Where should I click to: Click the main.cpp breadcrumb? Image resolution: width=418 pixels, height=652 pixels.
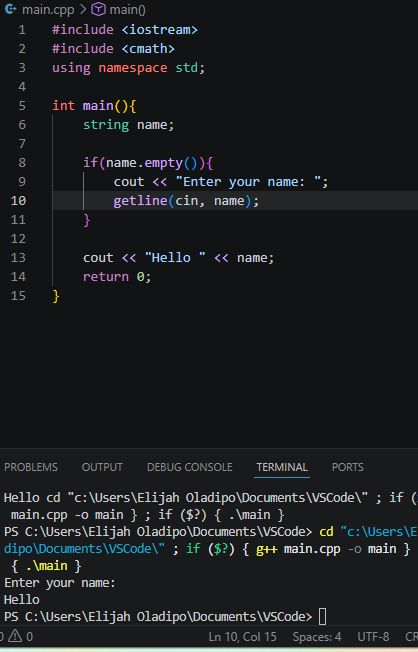pyautogui.click(x=48, y=10)
